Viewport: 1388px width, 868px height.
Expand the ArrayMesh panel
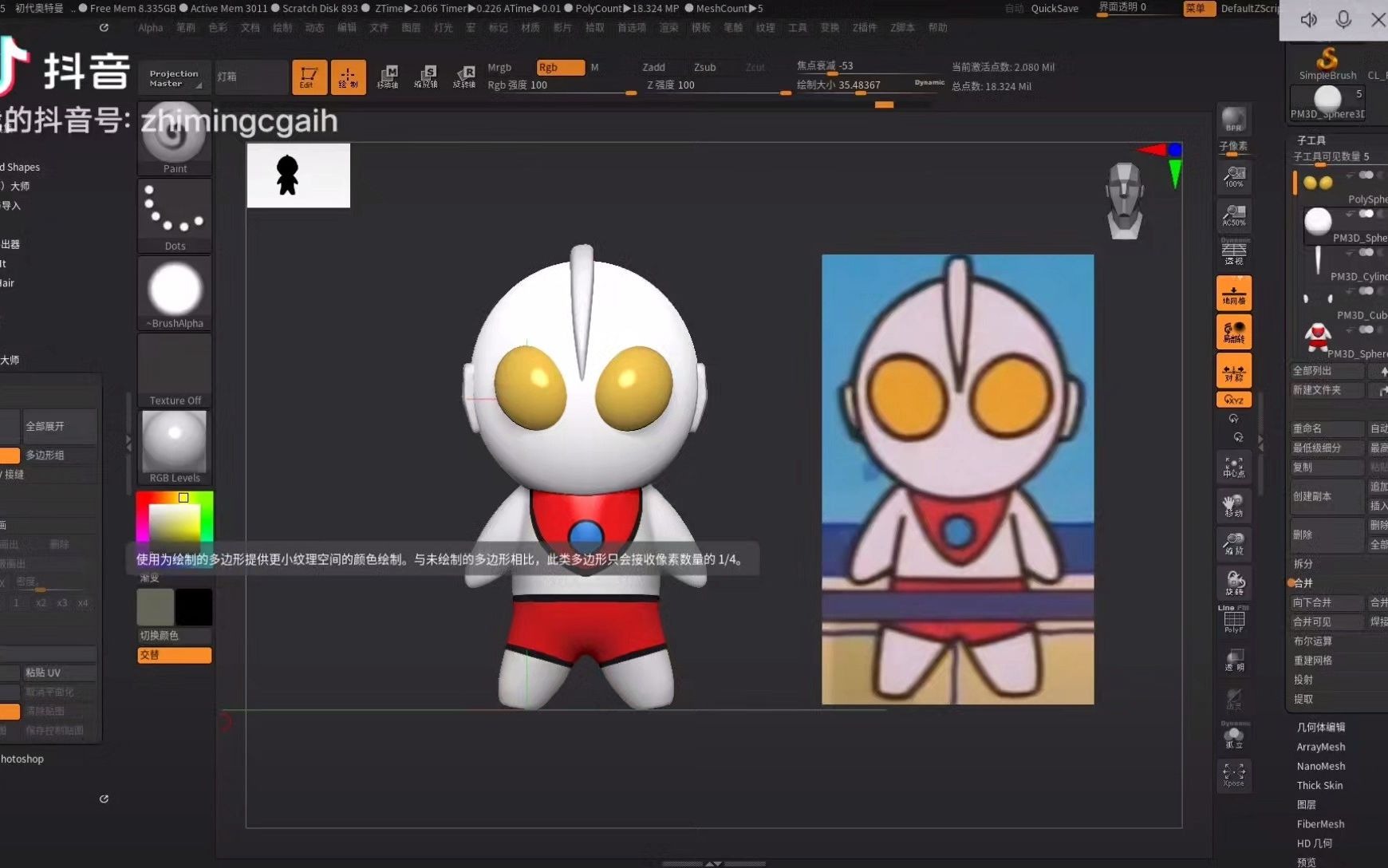[x=1320, y=747]
